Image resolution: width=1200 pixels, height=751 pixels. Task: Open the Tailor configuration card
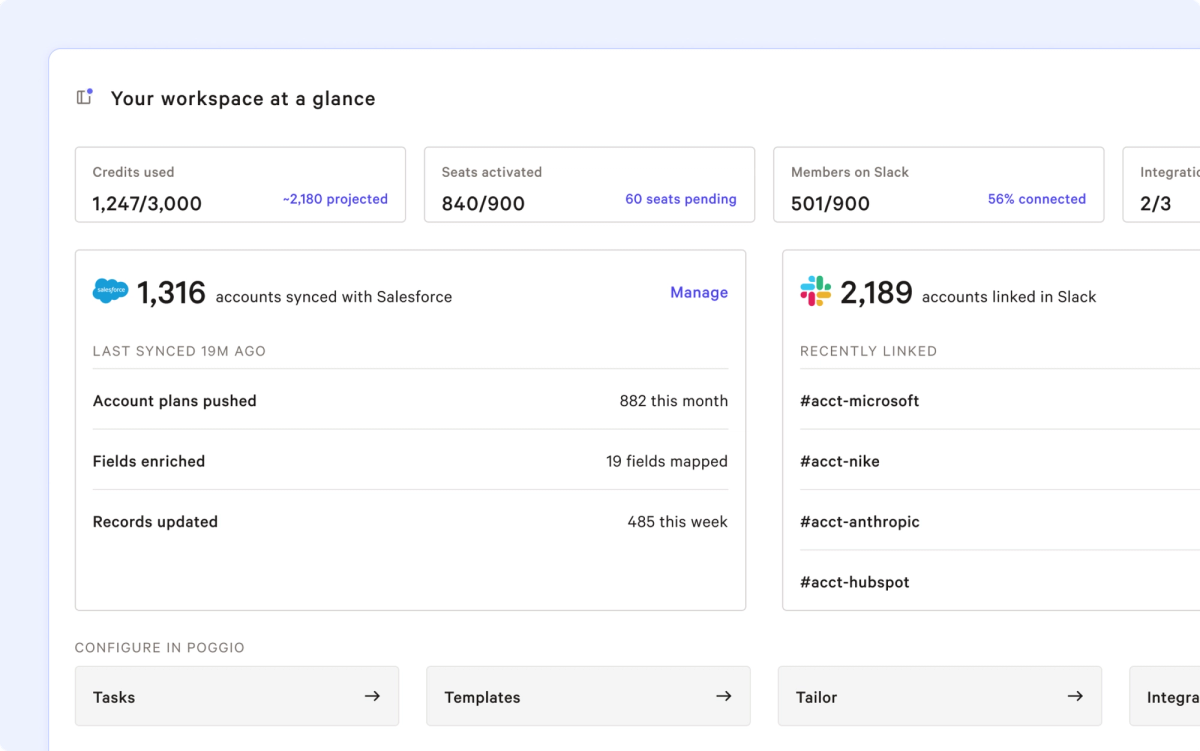940,696
